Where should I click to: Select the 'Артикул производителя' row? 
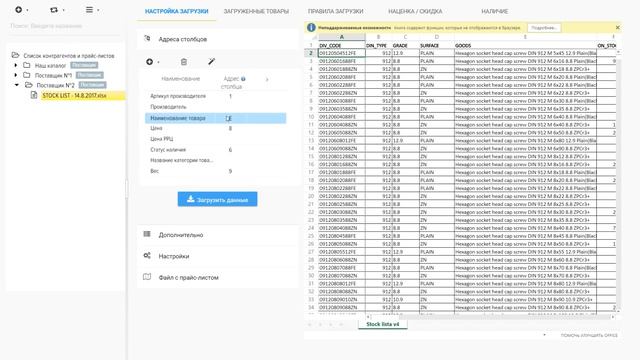[216, 96]
